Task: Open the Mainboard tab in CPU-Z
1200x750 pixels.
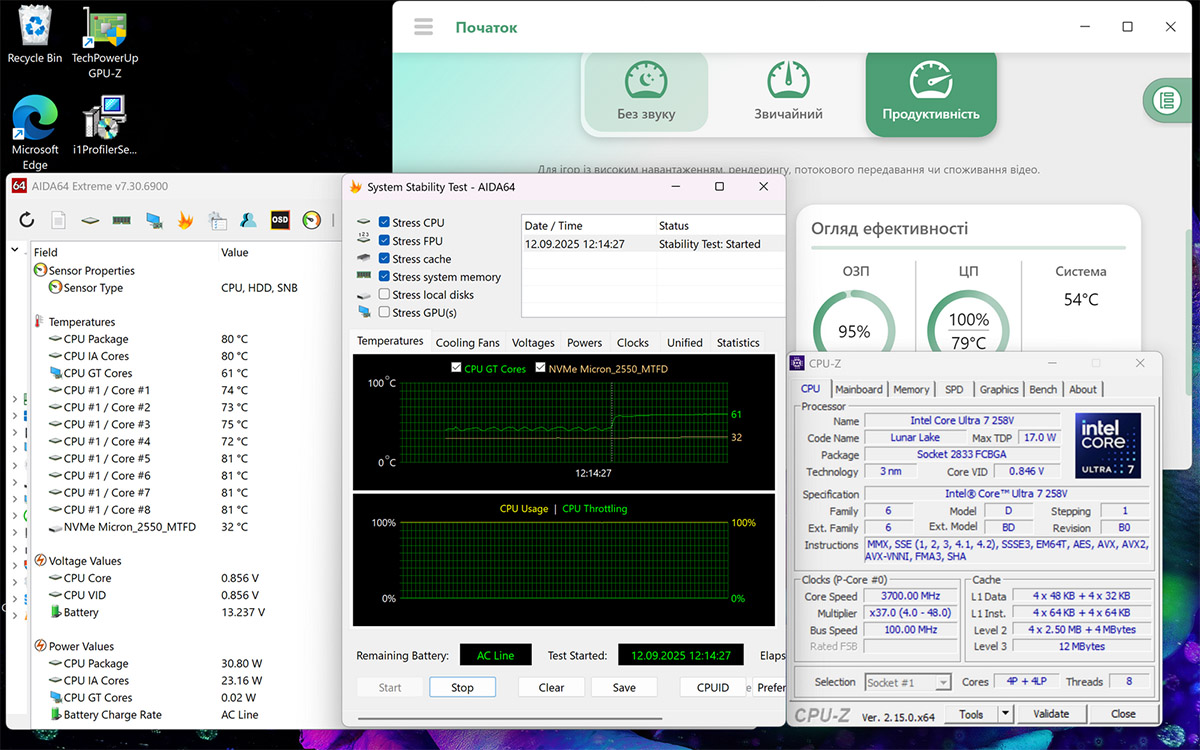Action: point(859,389)
